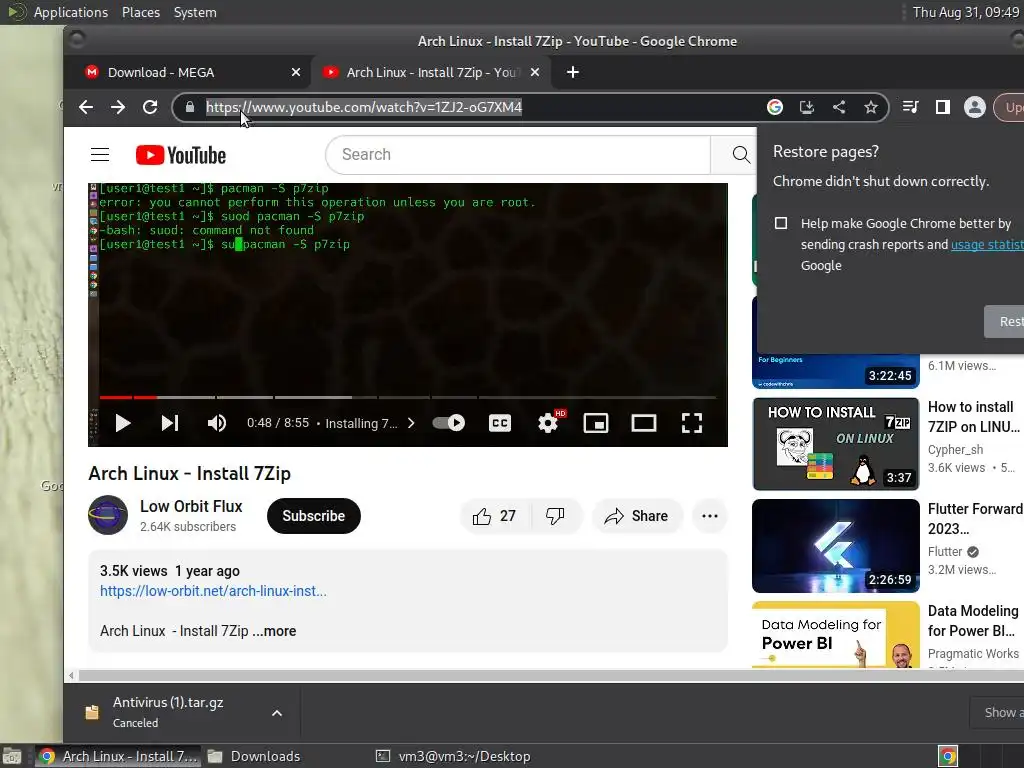This screenshot has height=768, width=1024.
Task: Toggle autoplay switch in player
Action: click(449, 423)
